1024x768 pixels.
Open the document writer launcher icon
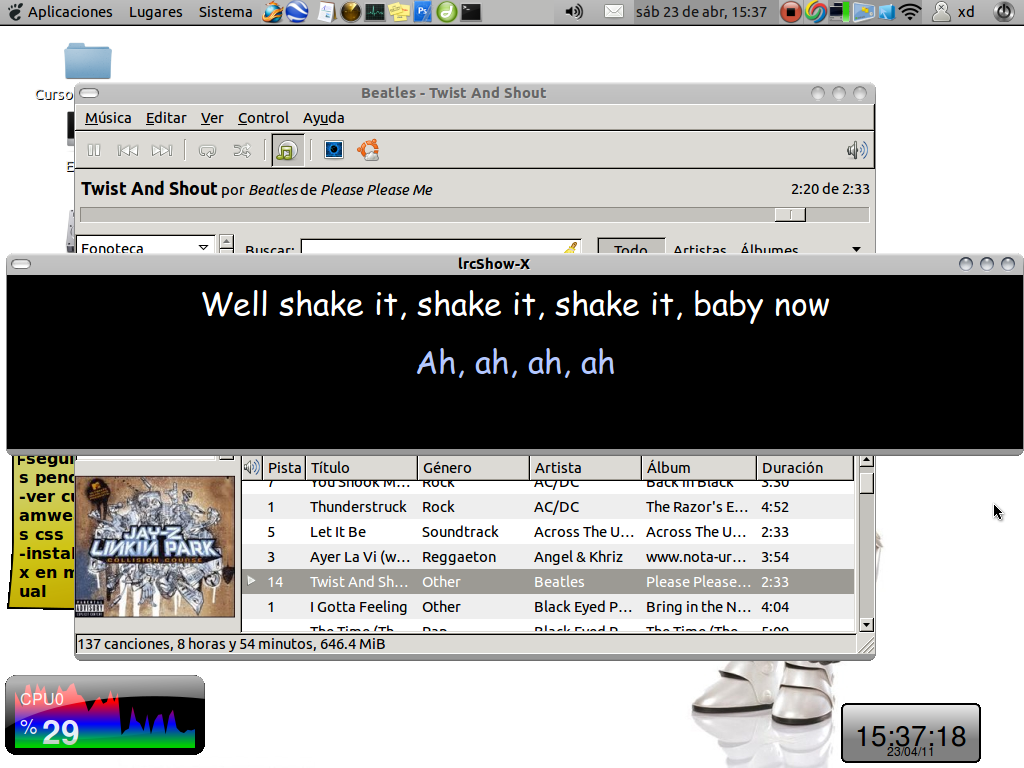coord(326,12)
